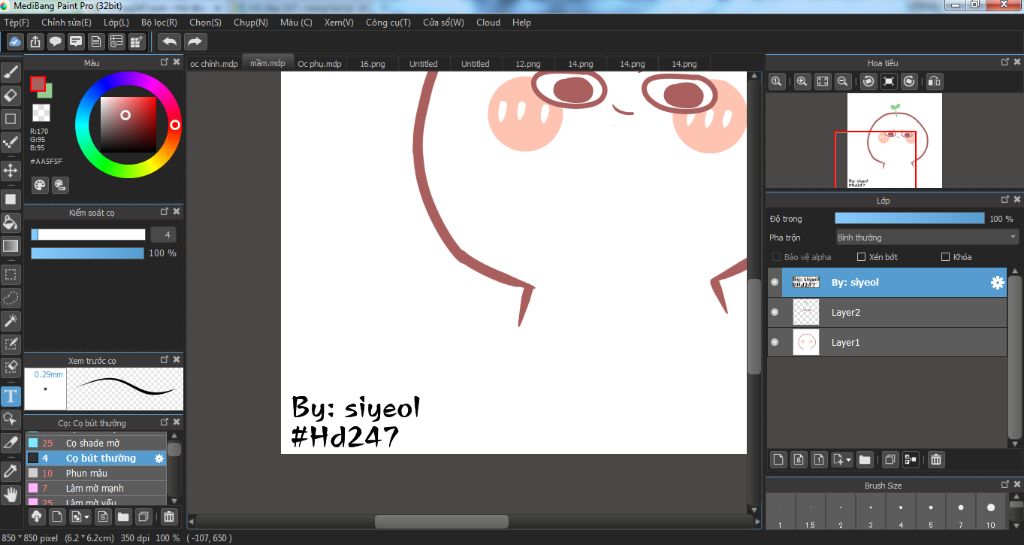Delete brush with the brush panel trash icon
1024x545 pixels.
coord(169,517)
